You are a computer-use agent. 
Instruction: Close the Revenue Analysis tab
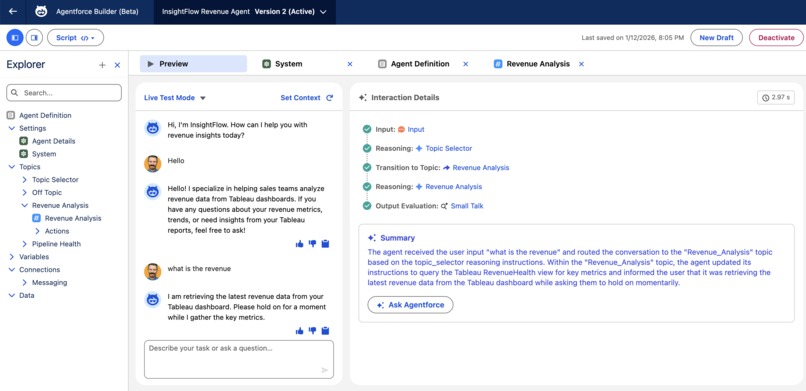tap(581, 64)
